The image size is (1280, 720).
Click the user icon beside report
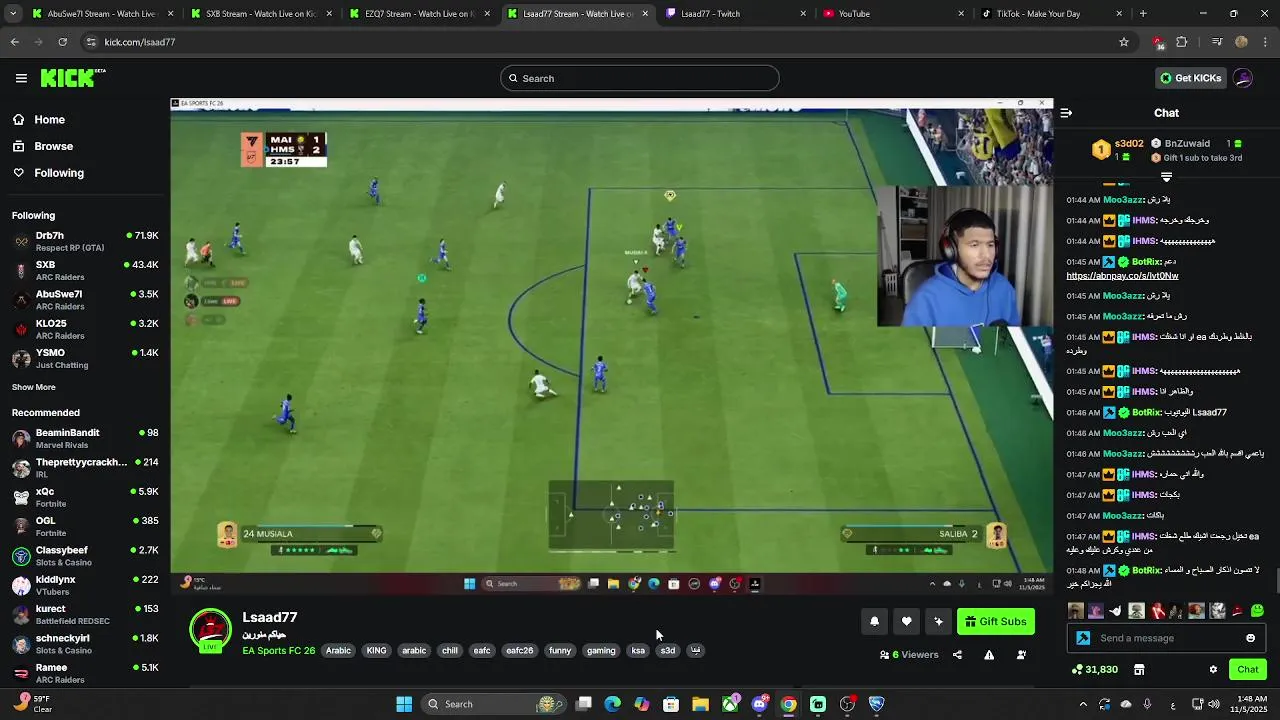[1021, 655]
